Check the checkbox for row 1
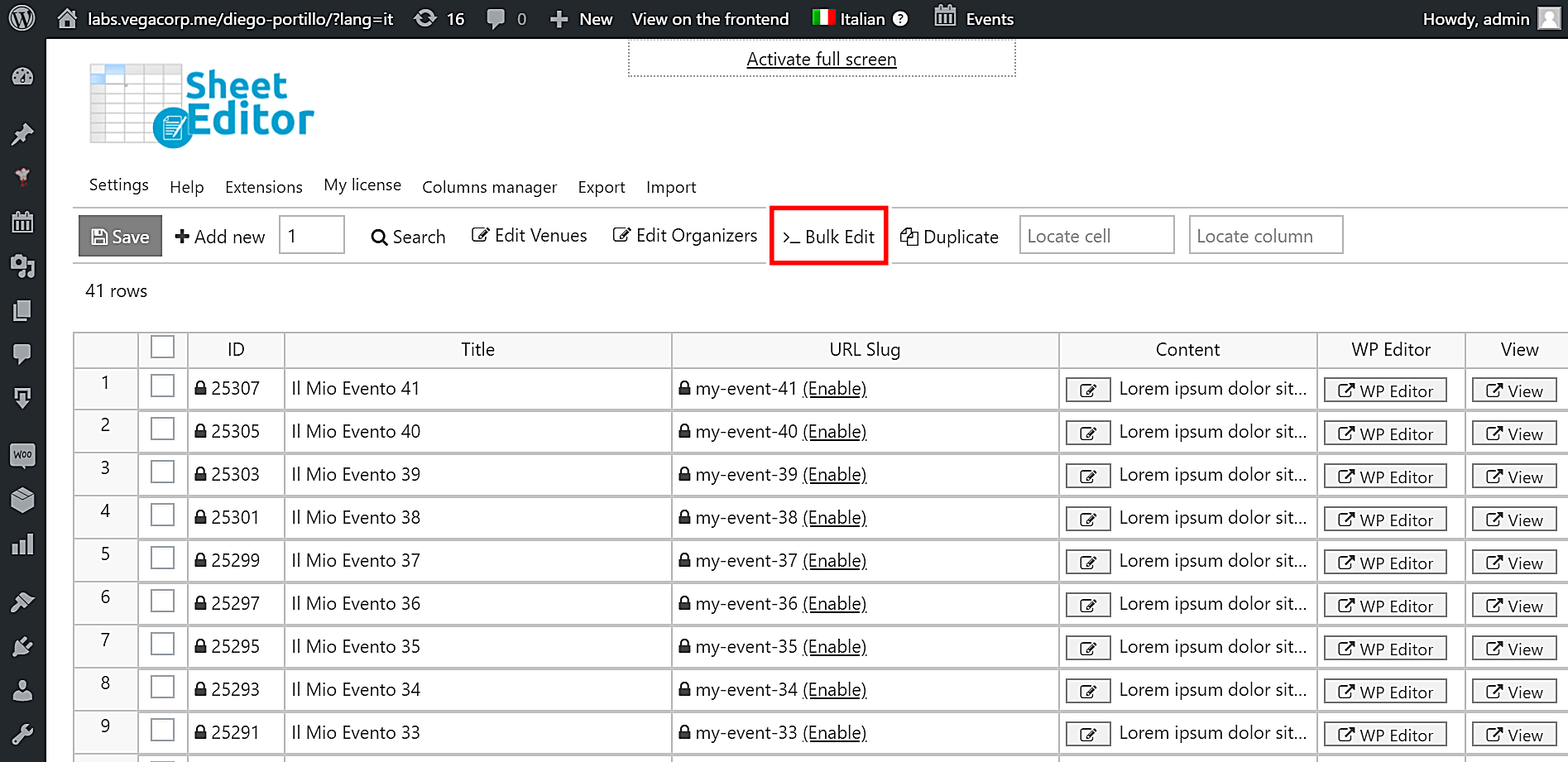 (162, 386)
